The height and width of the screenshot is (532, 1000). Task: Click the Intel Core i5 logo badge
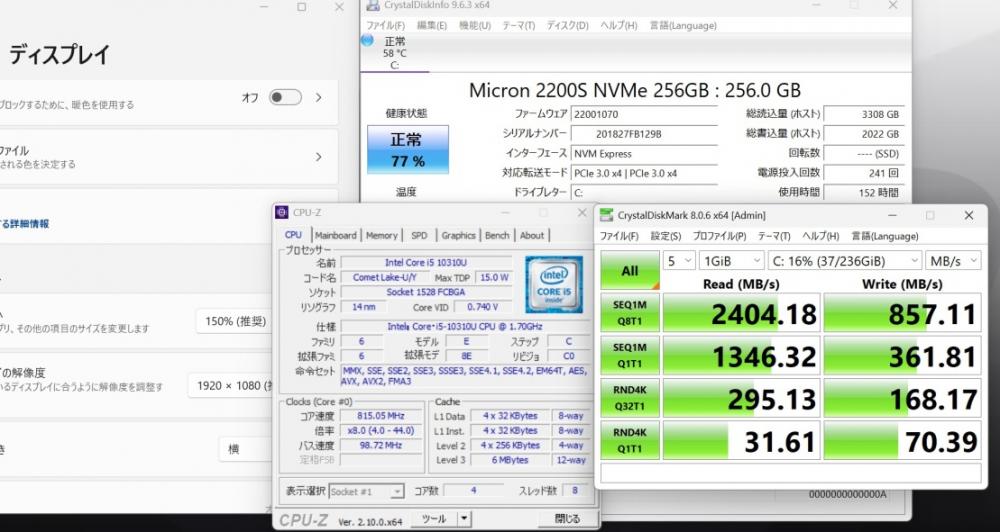pos(554,284)
